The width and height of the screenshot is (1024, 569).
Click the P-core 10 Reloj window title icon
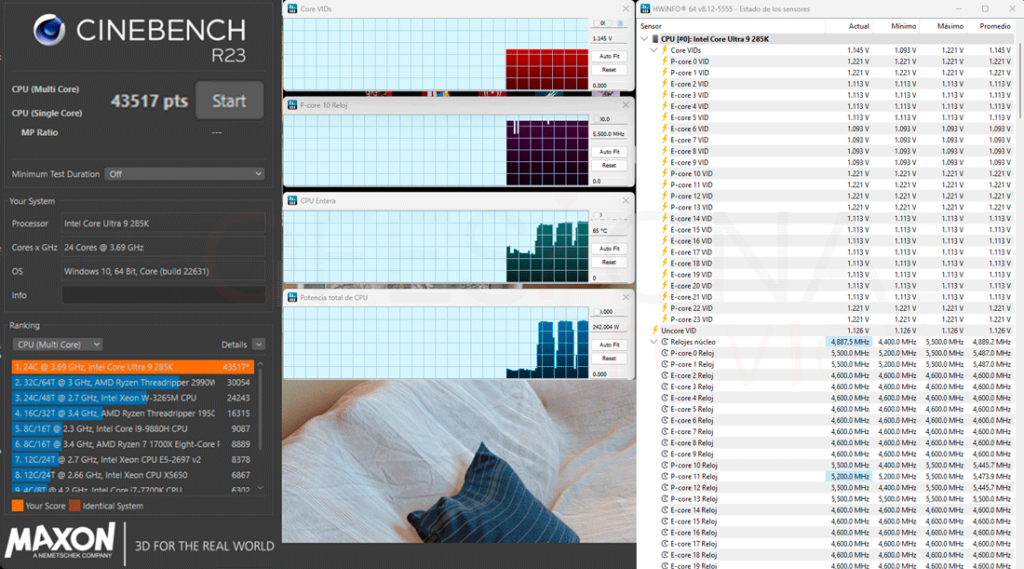[292, 105]
